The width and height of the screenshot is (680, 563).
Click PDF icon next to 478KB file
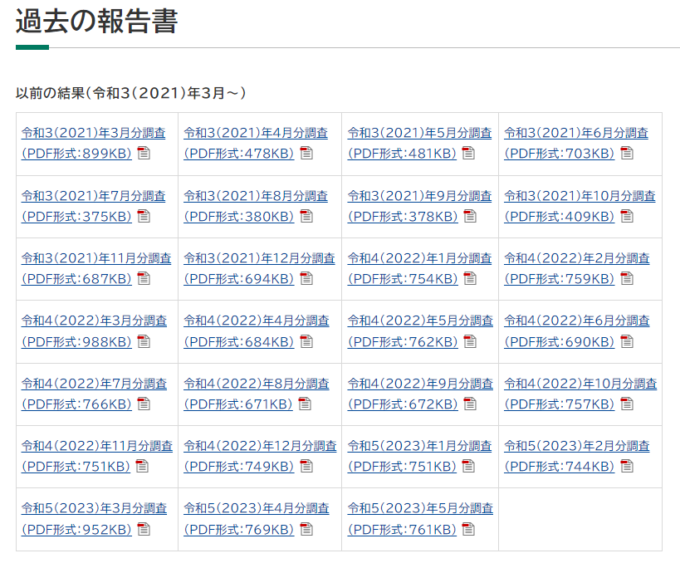[x=306, y=153]
